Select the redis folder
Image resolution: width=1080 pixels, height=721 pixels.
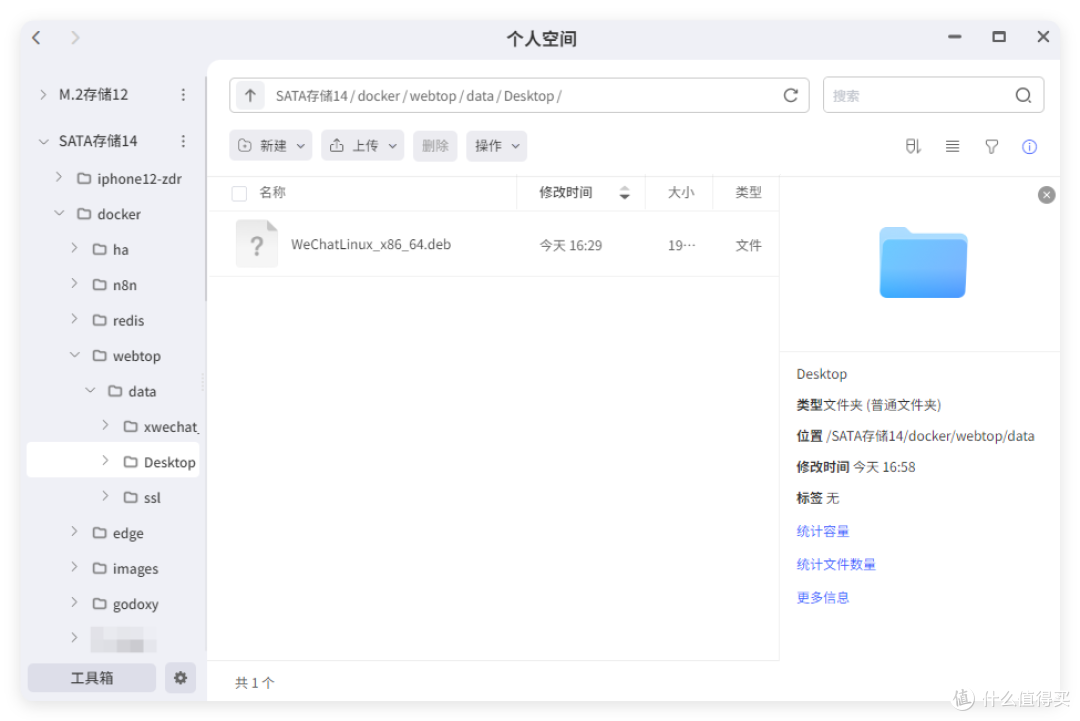pyautogui.click(x=118, y=320)
